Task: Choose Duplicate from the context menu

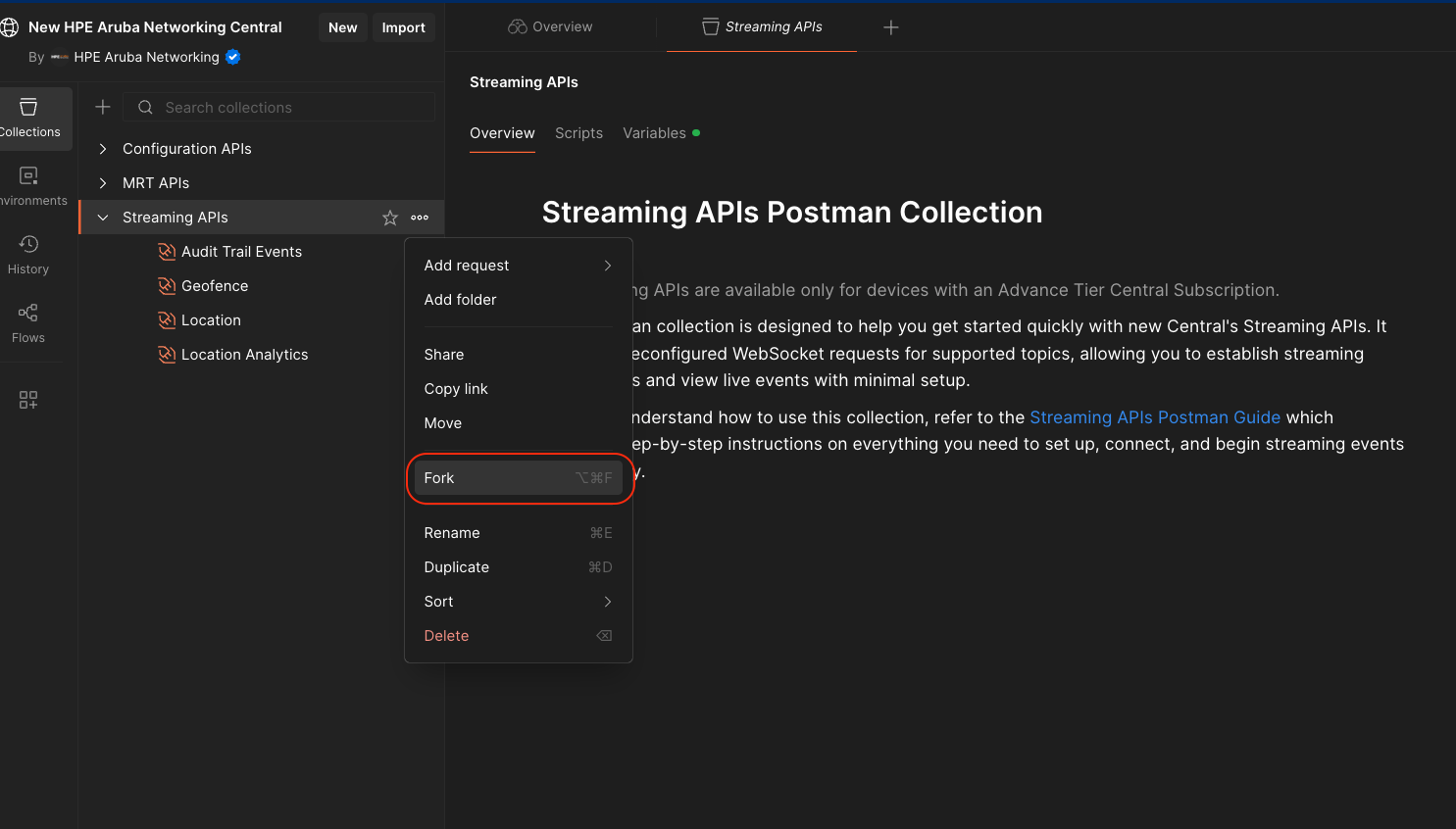Action: [x=518, y=567]
